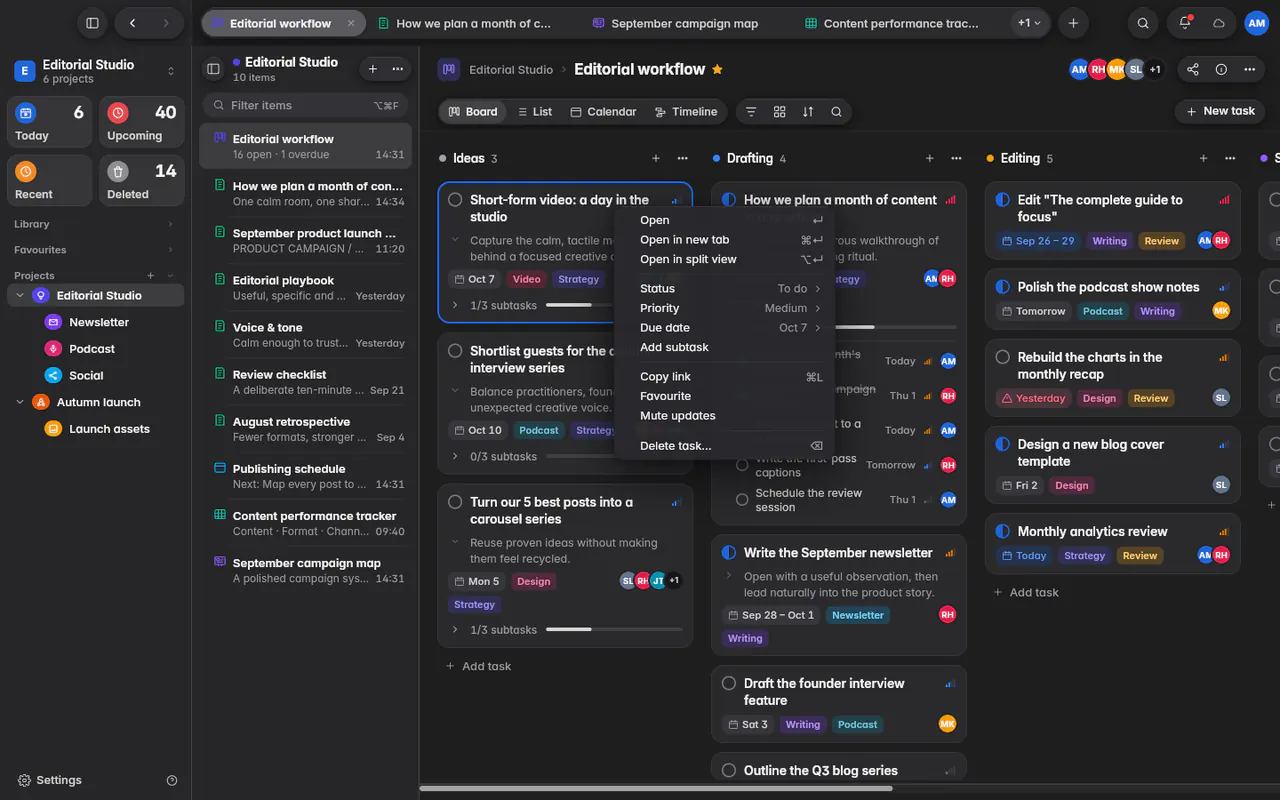Expand the Library section
Viewport: 1280px width, 800px height.
[x=170, y=224]
